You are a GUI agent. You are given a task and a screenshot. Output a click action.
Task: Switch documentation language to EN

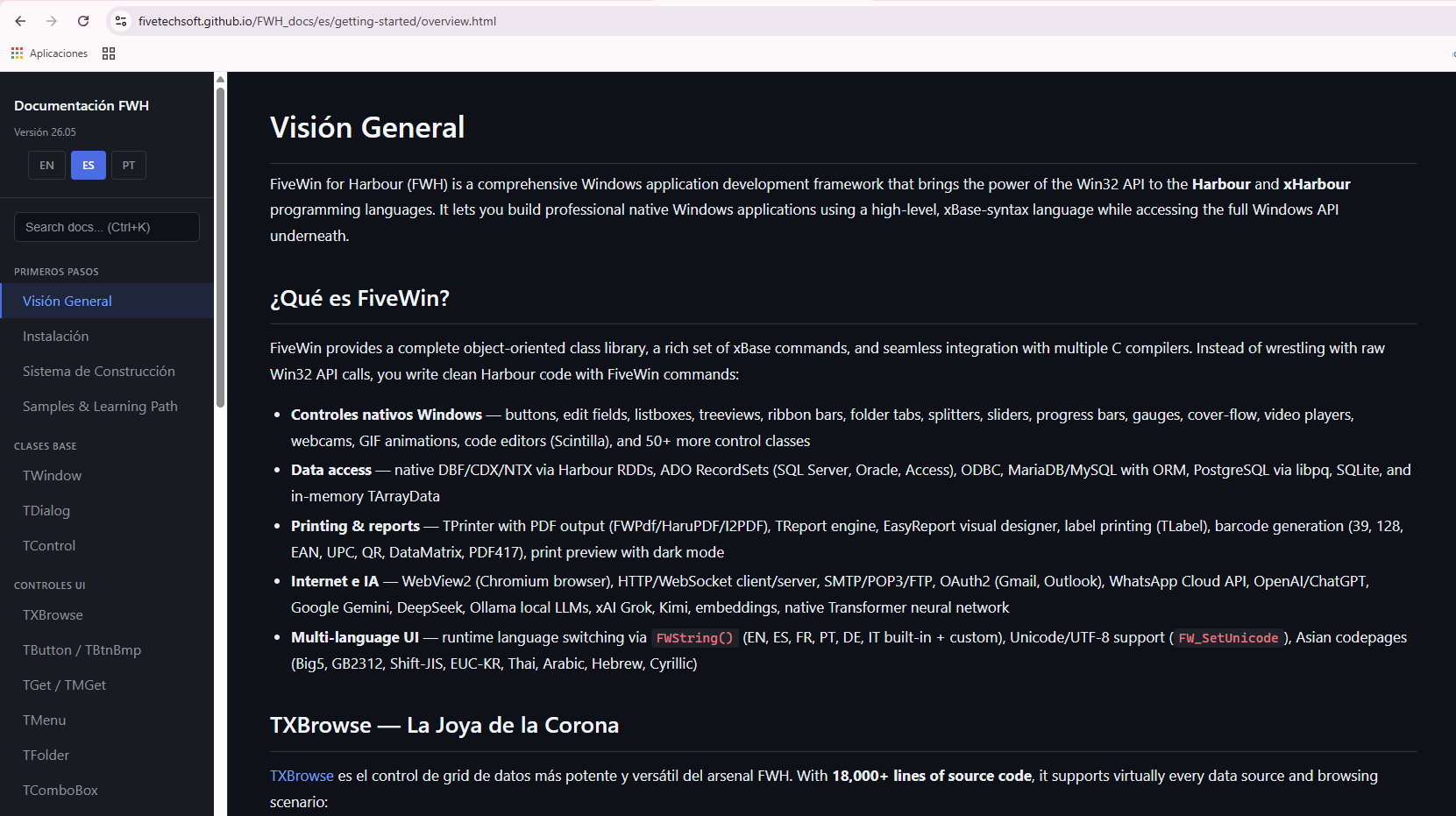[x=46, y=165]
